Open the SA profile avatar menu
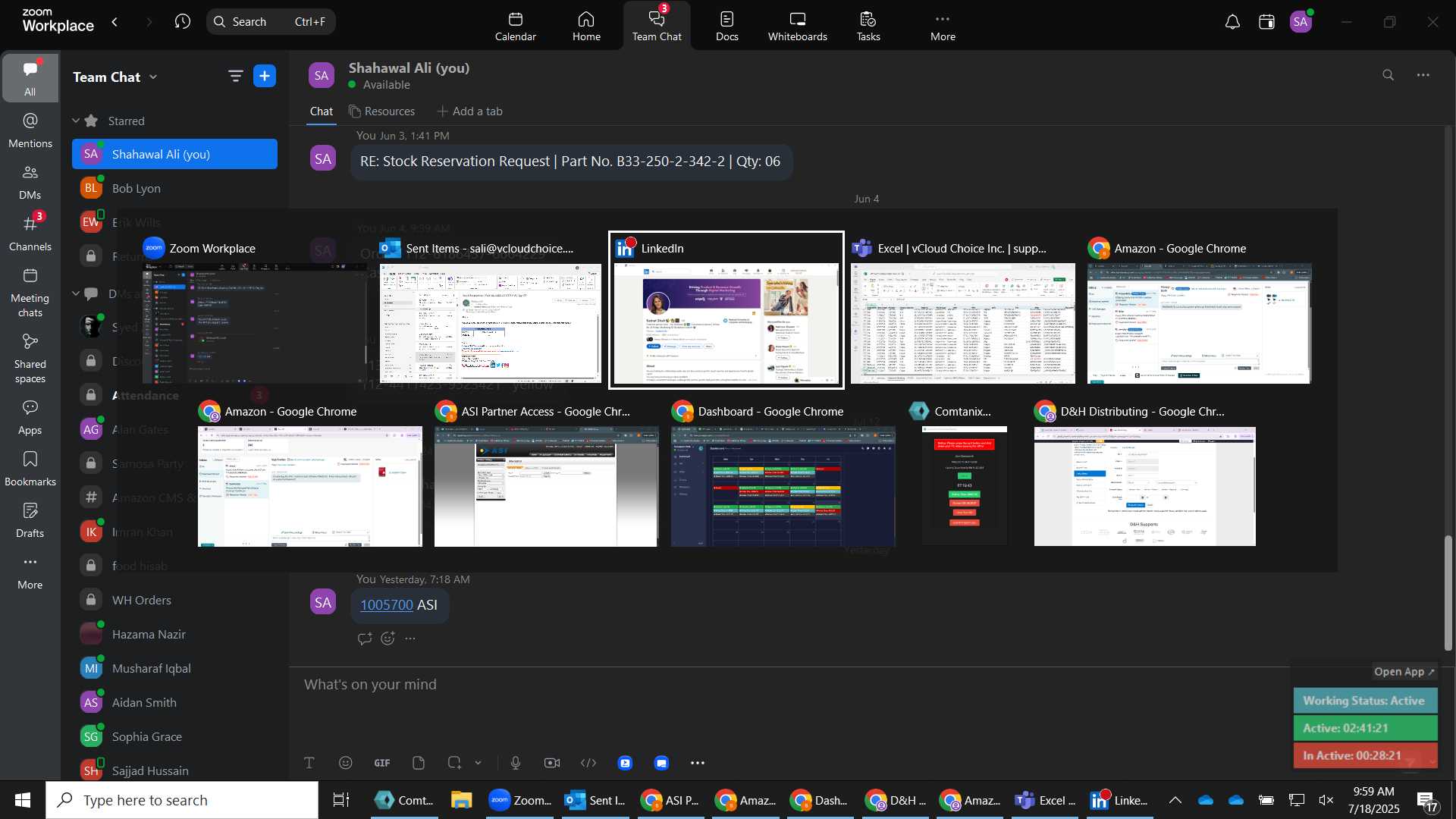The height and width of the screenshot is (819, 1456). pyautogui.click(x=1301, y=22)
